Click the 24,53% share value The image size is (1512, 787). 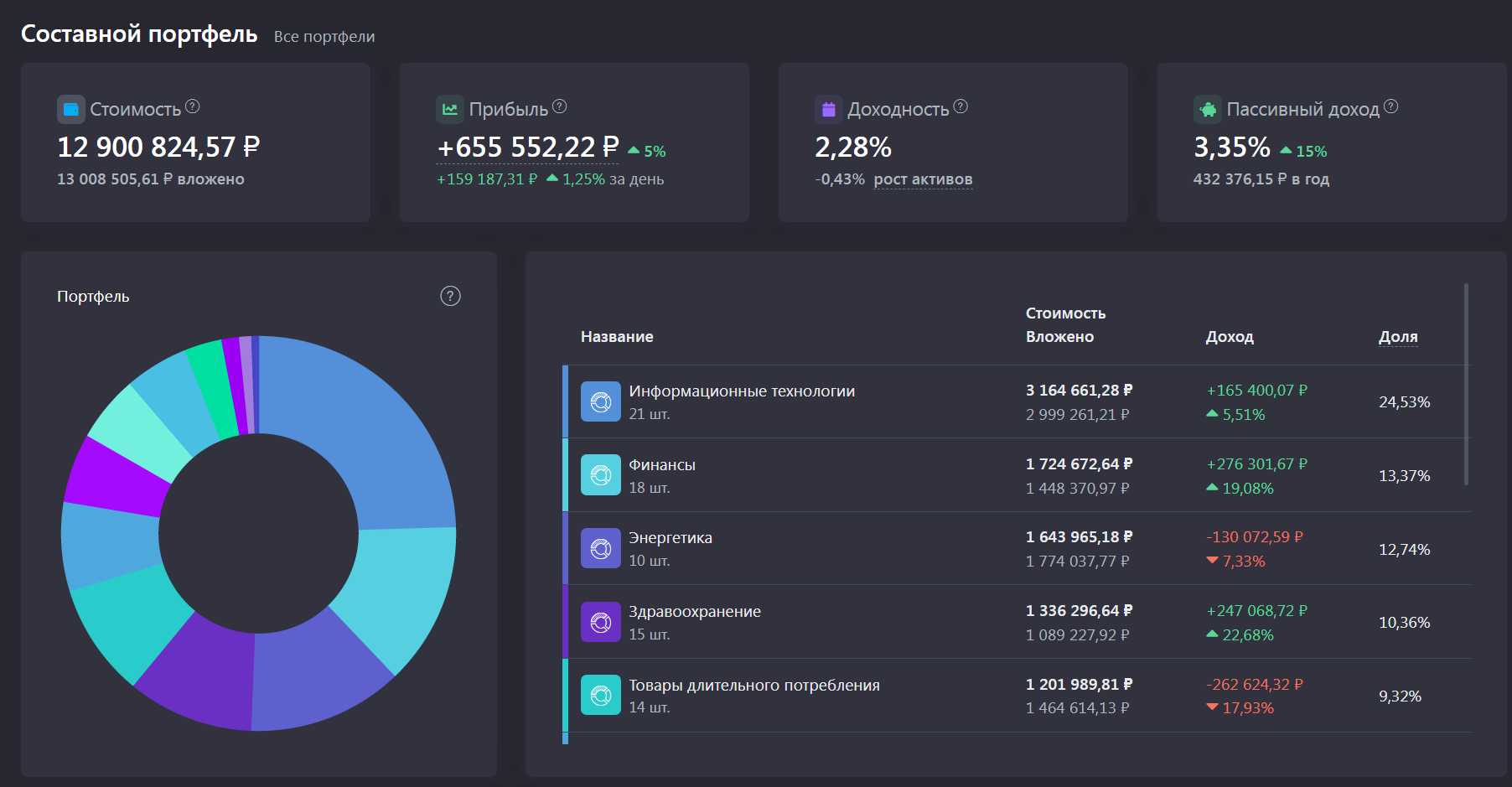coord(1405,402)
